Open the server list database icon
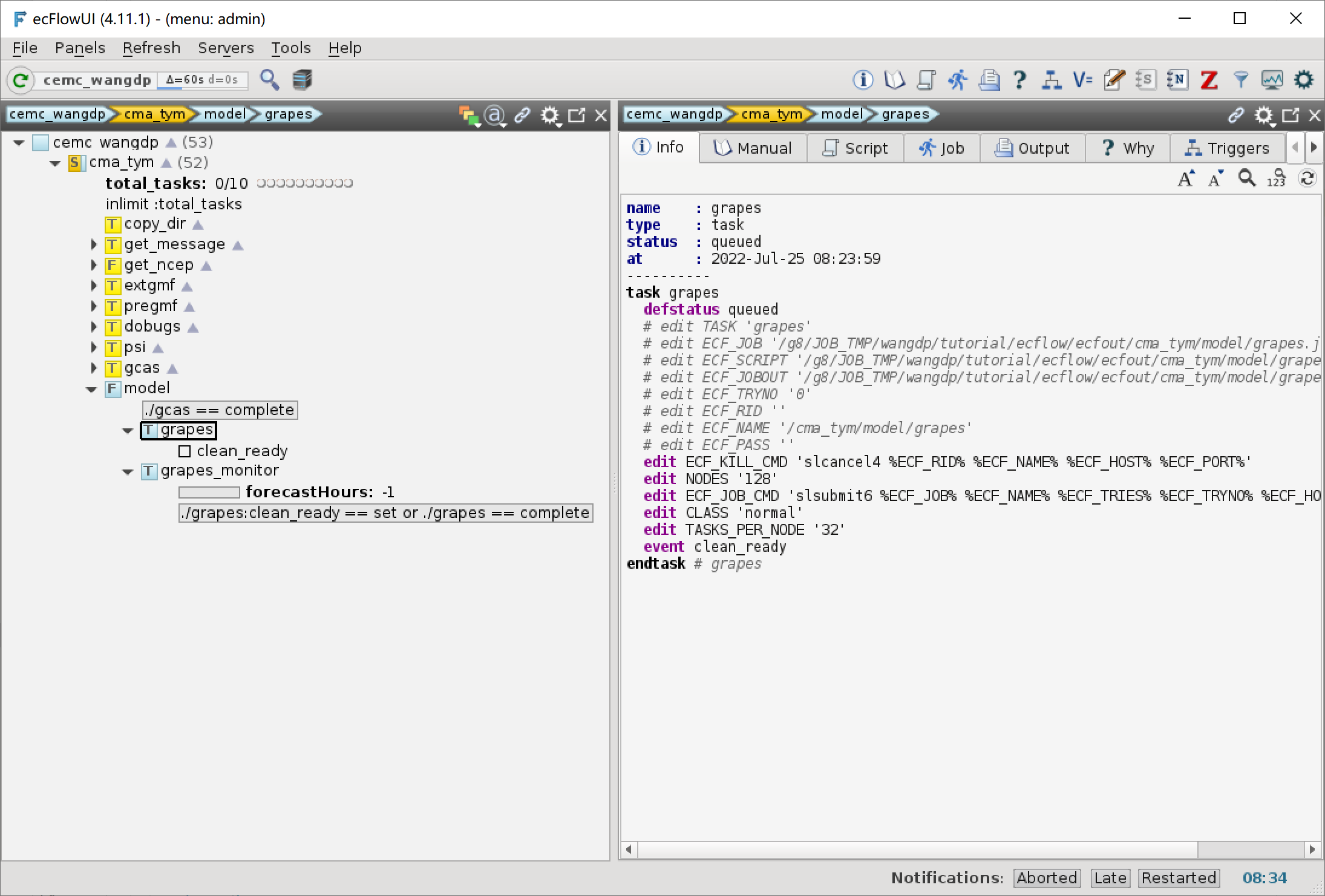The image size is (1325, 896). tap(302, 80)
